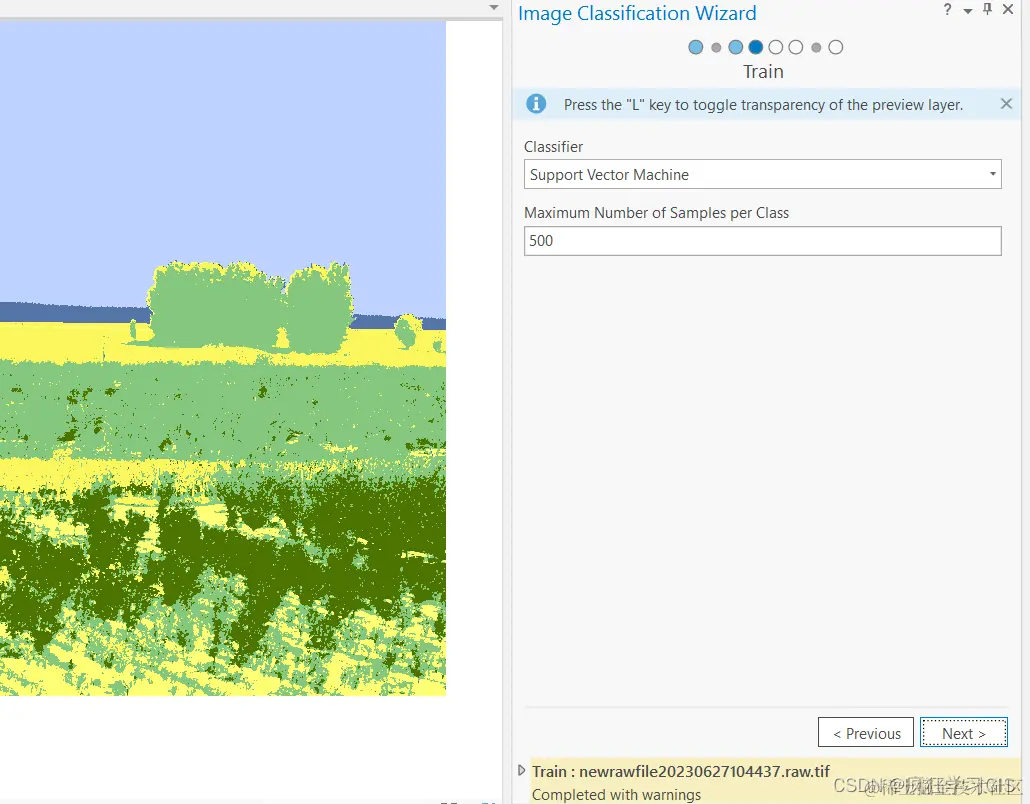Click the 'Train : newrawfile20230627104437.raw.tif' text
This screenshot has height=804, width=1030.
(681, 771)
